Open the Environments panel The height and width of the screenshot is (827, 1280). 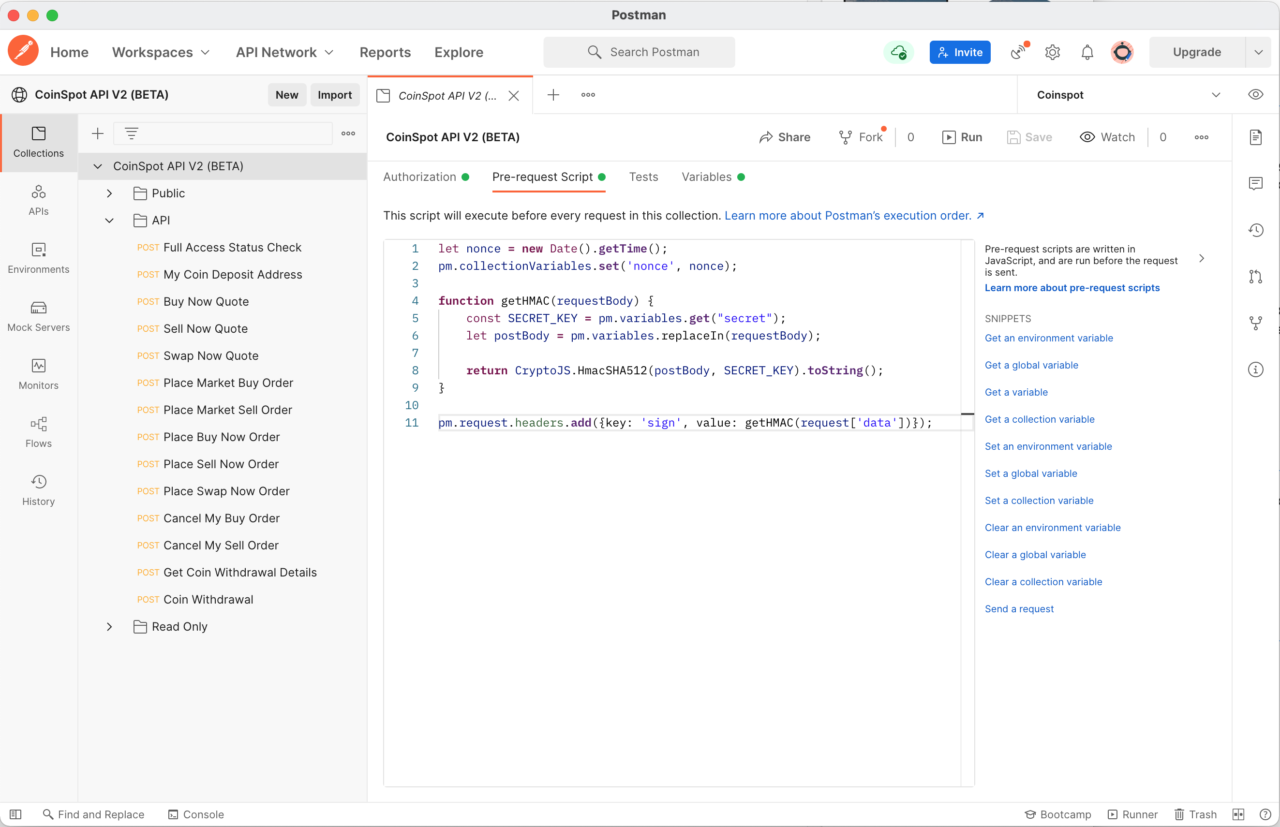pos(38,260)
